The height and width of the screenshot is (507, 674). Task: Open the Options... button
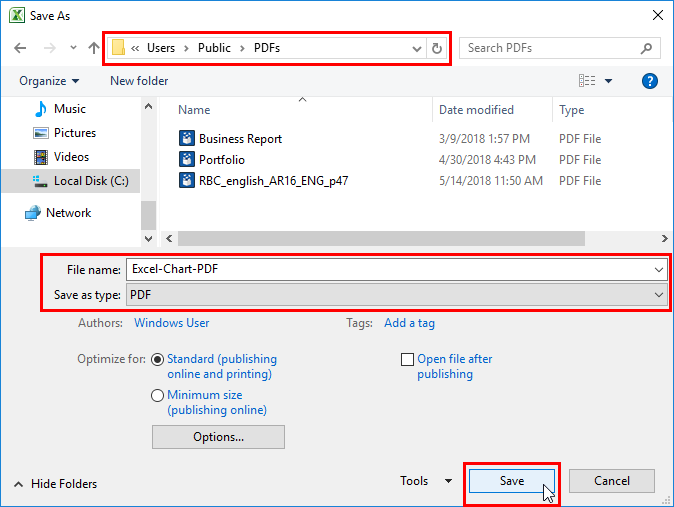(218, 437)
